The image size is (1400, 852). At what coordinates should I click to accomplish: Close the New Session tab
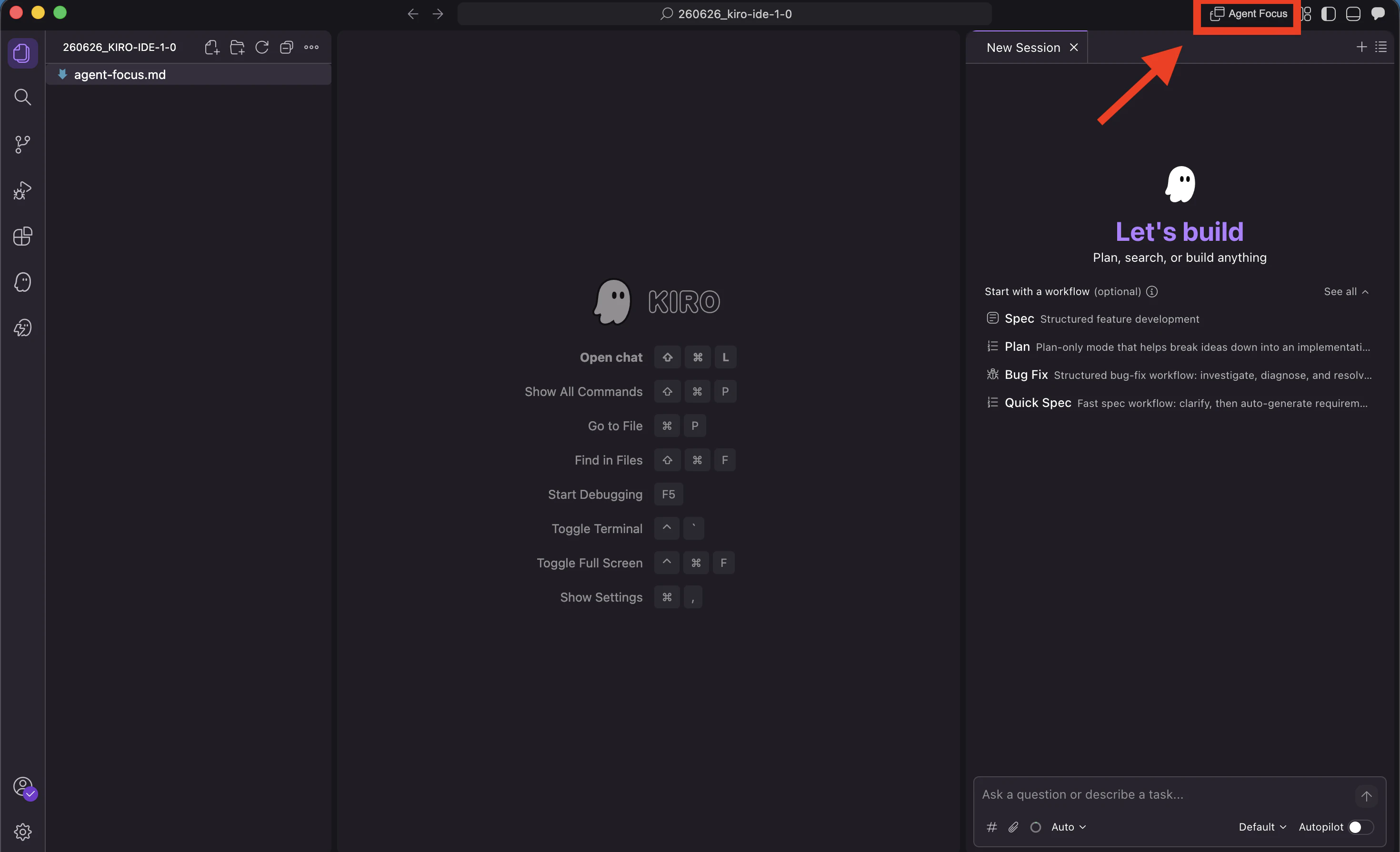pos(1074,48)
